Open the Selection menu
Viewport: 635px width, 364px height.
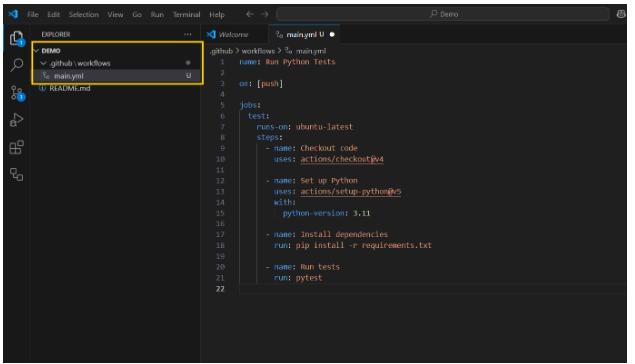[83, 15]
